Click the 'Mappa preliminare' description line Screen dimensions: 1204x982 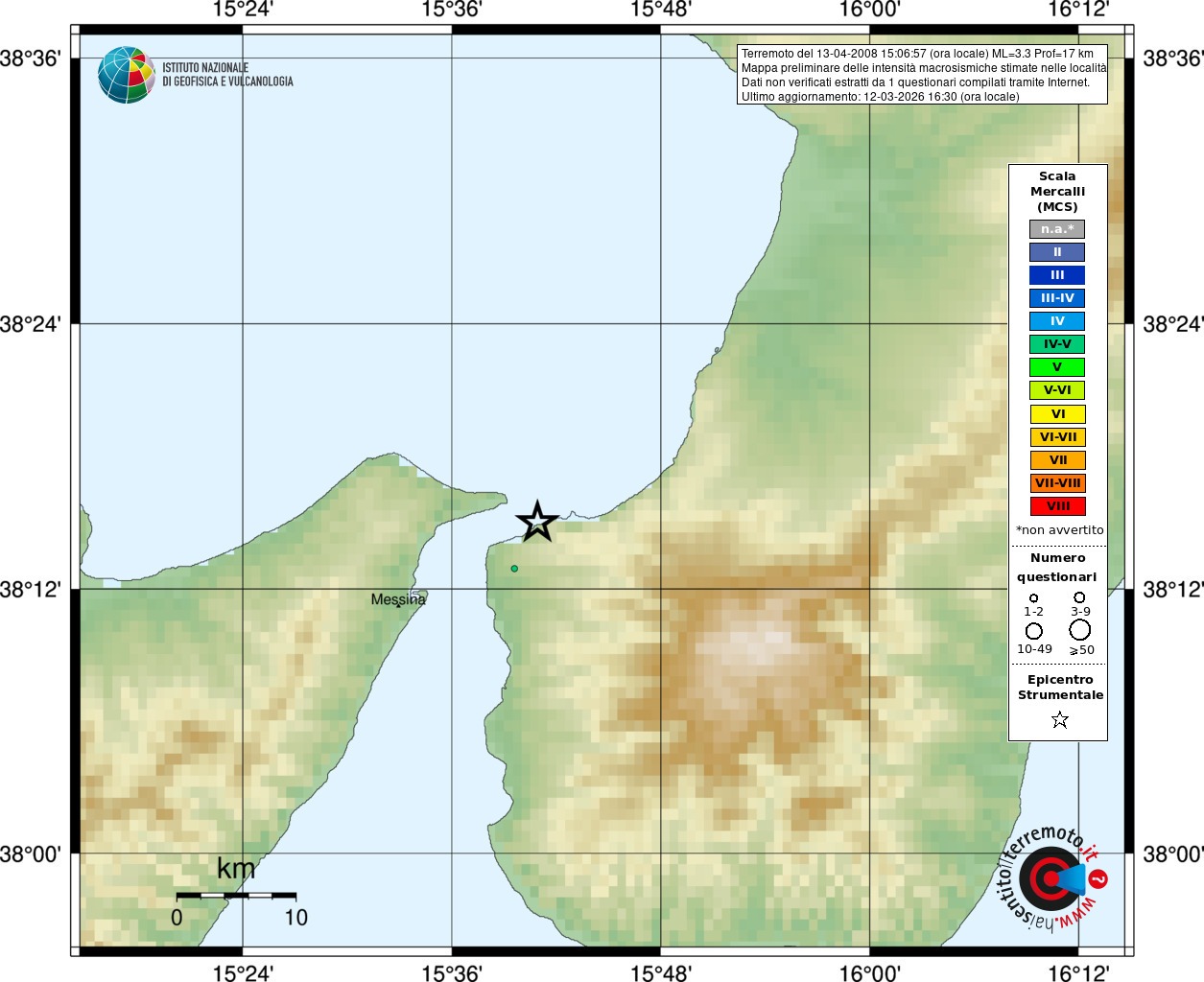(x=923, y=68)
